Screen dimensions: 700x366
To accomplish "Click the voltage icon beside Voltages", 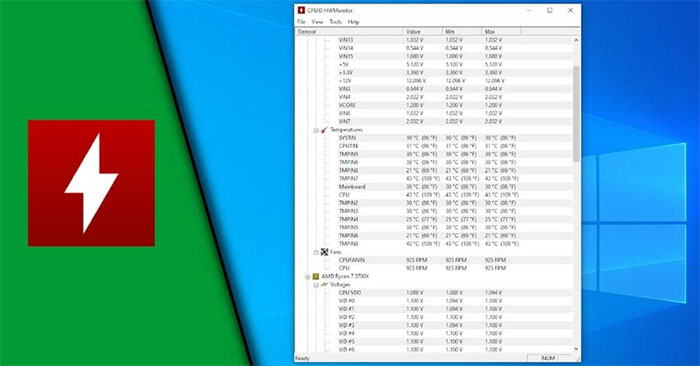I will [325, 285].
